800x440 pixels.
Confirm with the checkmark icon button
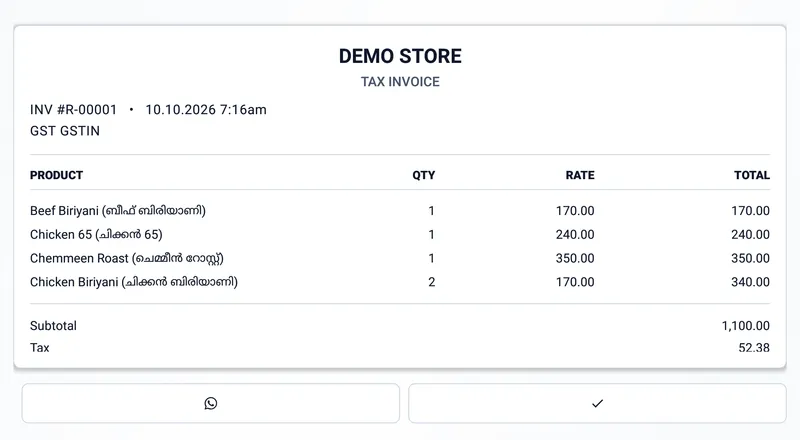coord(597,403)
